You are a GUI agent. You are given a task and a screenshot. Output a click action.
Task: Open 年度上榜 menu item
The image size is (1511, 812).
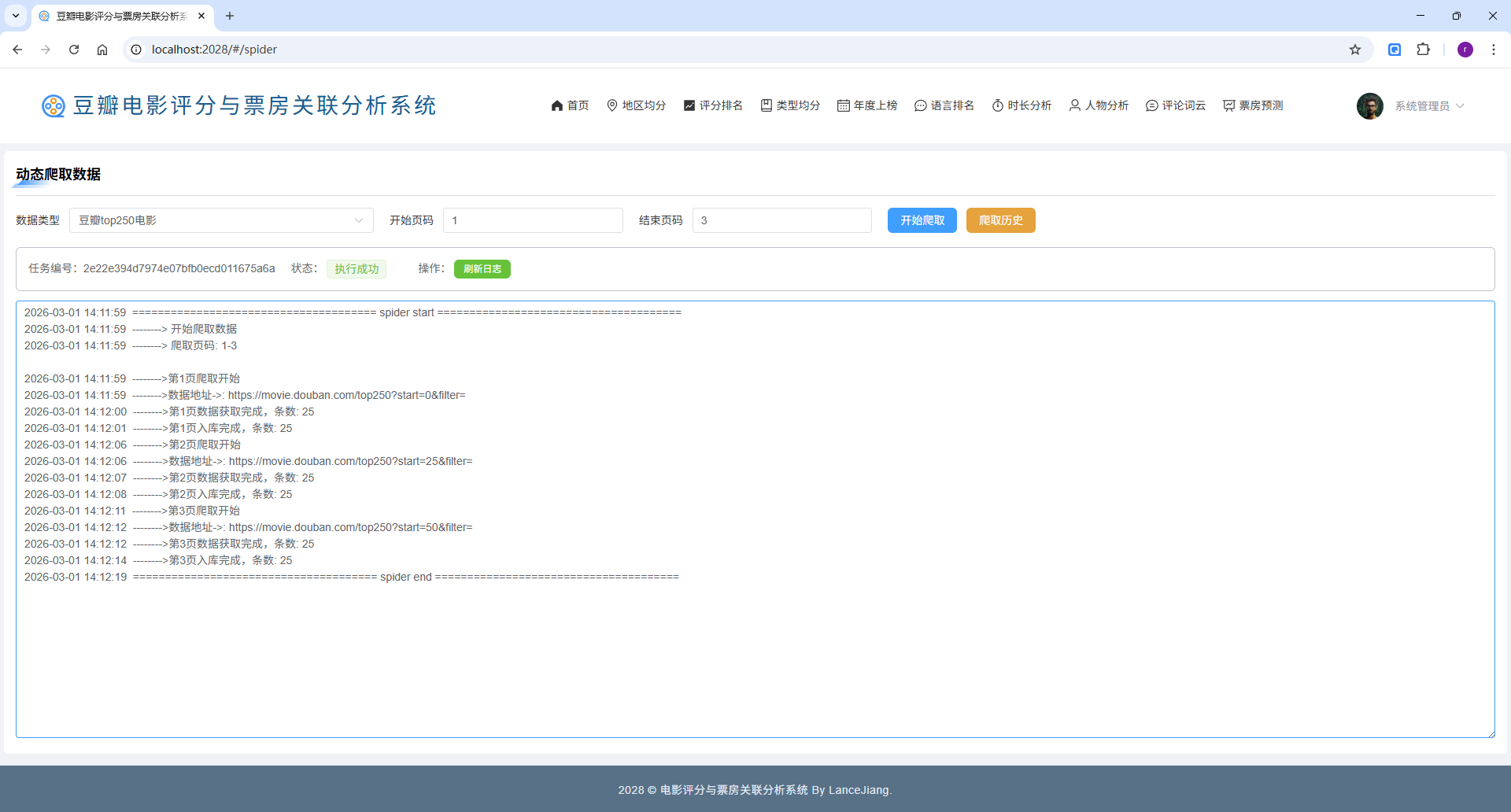(867, 105)
